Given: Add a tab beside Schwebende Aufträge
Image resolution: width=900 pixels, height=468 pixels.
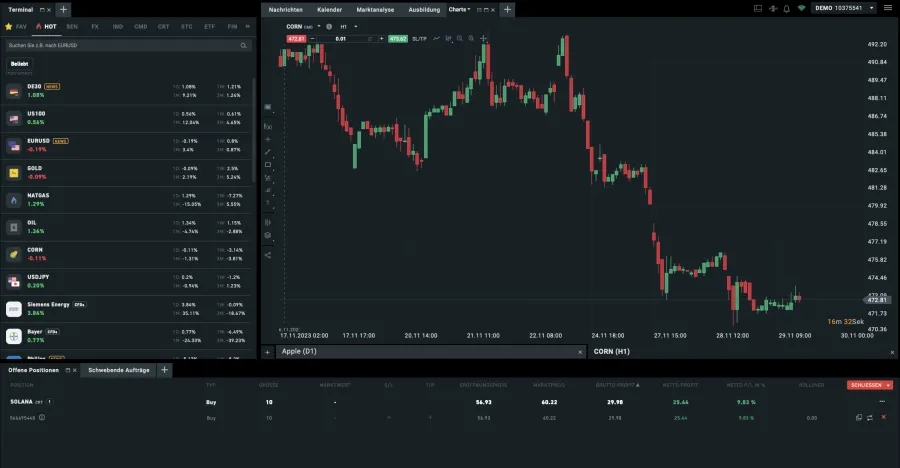Looking at the screenshot, I should point(164,370).
